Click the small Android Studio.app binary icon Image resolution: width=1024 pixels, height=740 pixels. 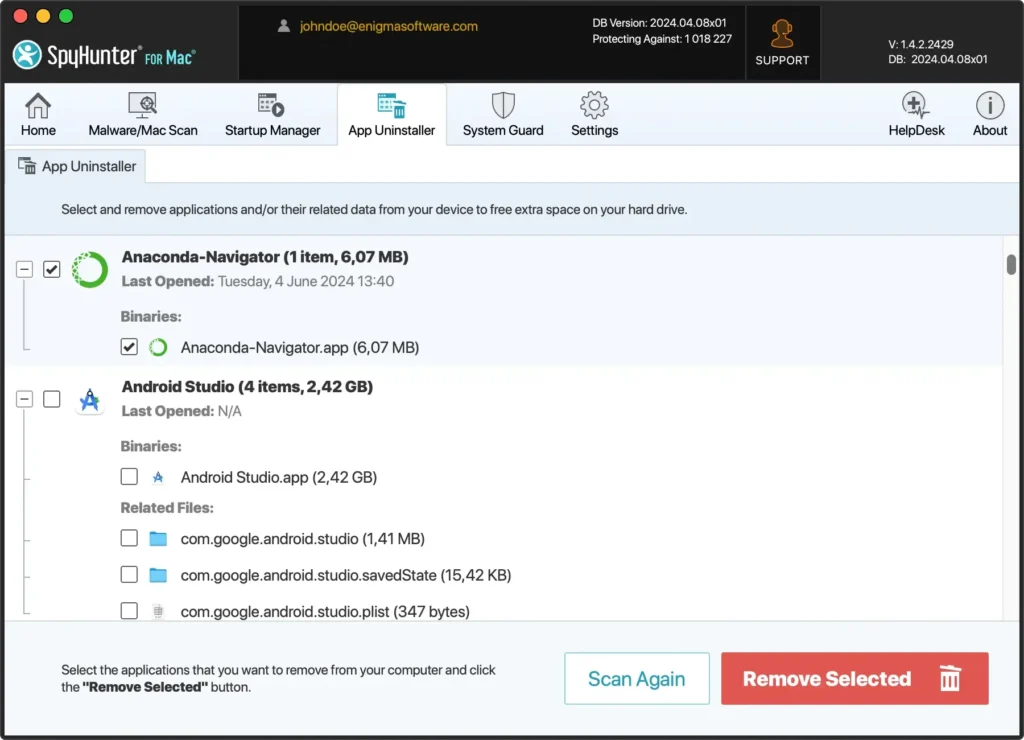(x=158, y=477)
